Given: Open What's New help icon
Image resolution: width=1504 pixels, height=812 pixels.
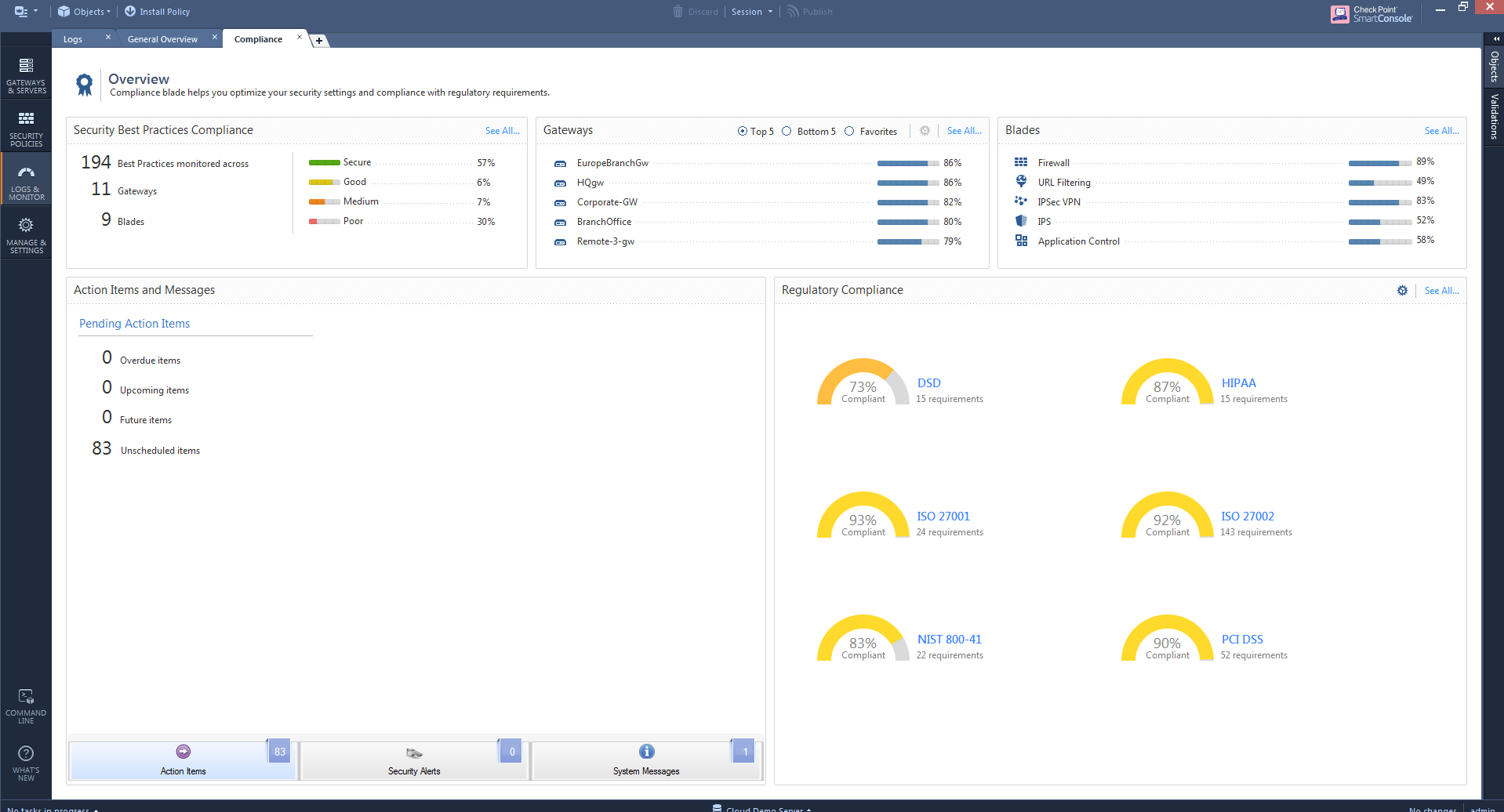Looking at the screenshot, I should coord(26,762).
